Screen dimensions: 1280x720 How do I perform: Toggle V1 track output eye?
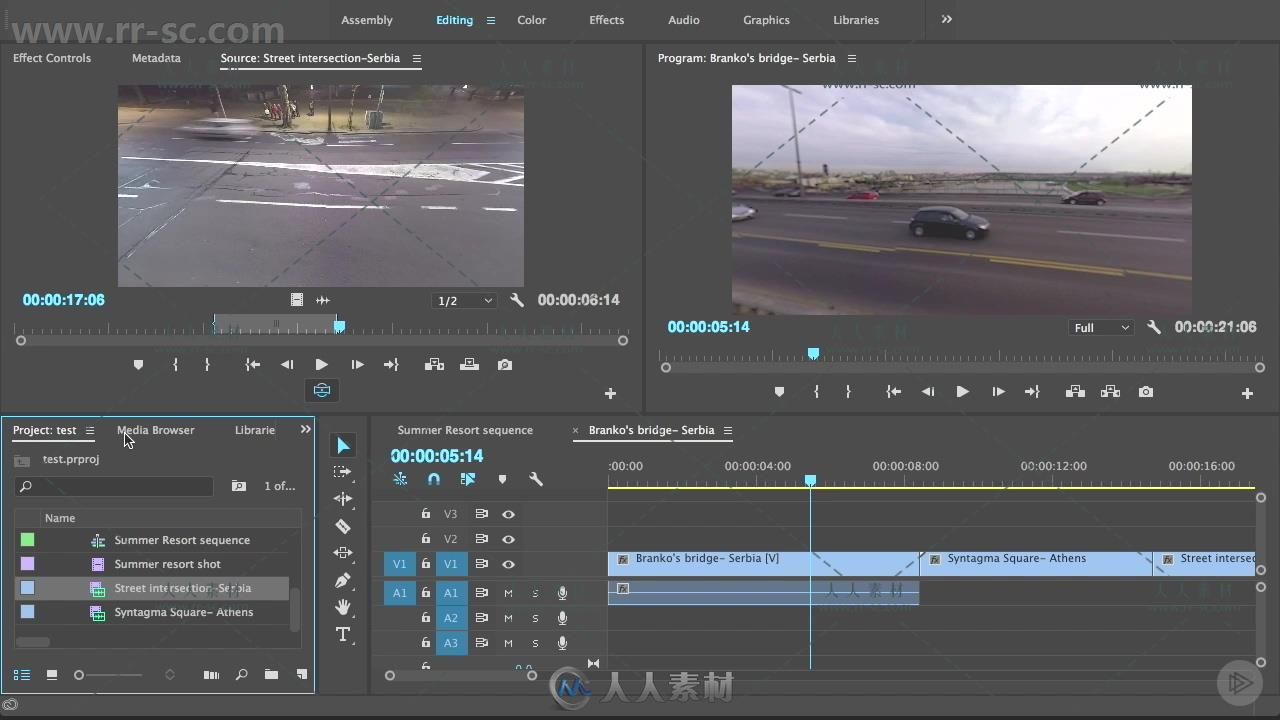(x=508, y=564)
